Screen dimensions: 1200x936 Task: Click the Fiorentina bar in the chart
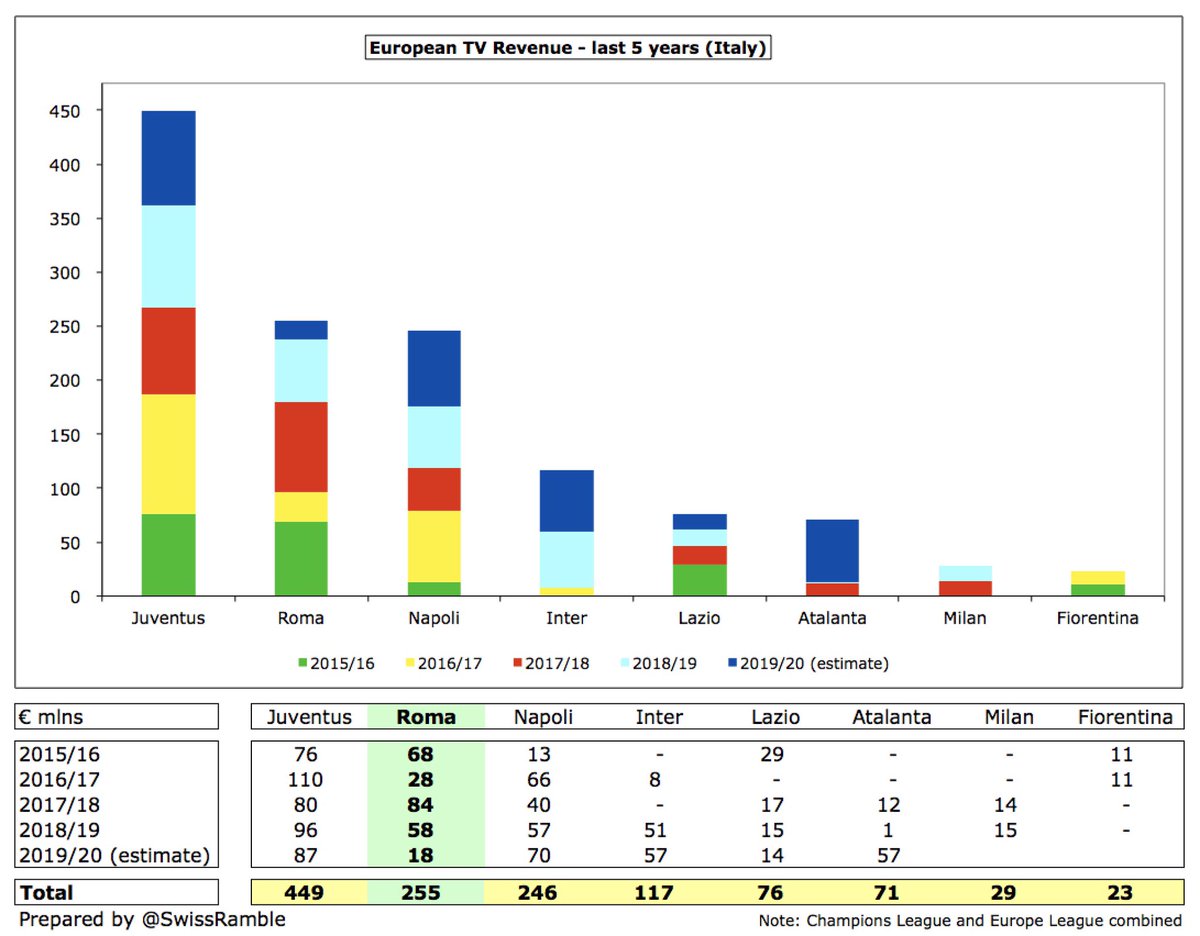[x=1097, y=584]
